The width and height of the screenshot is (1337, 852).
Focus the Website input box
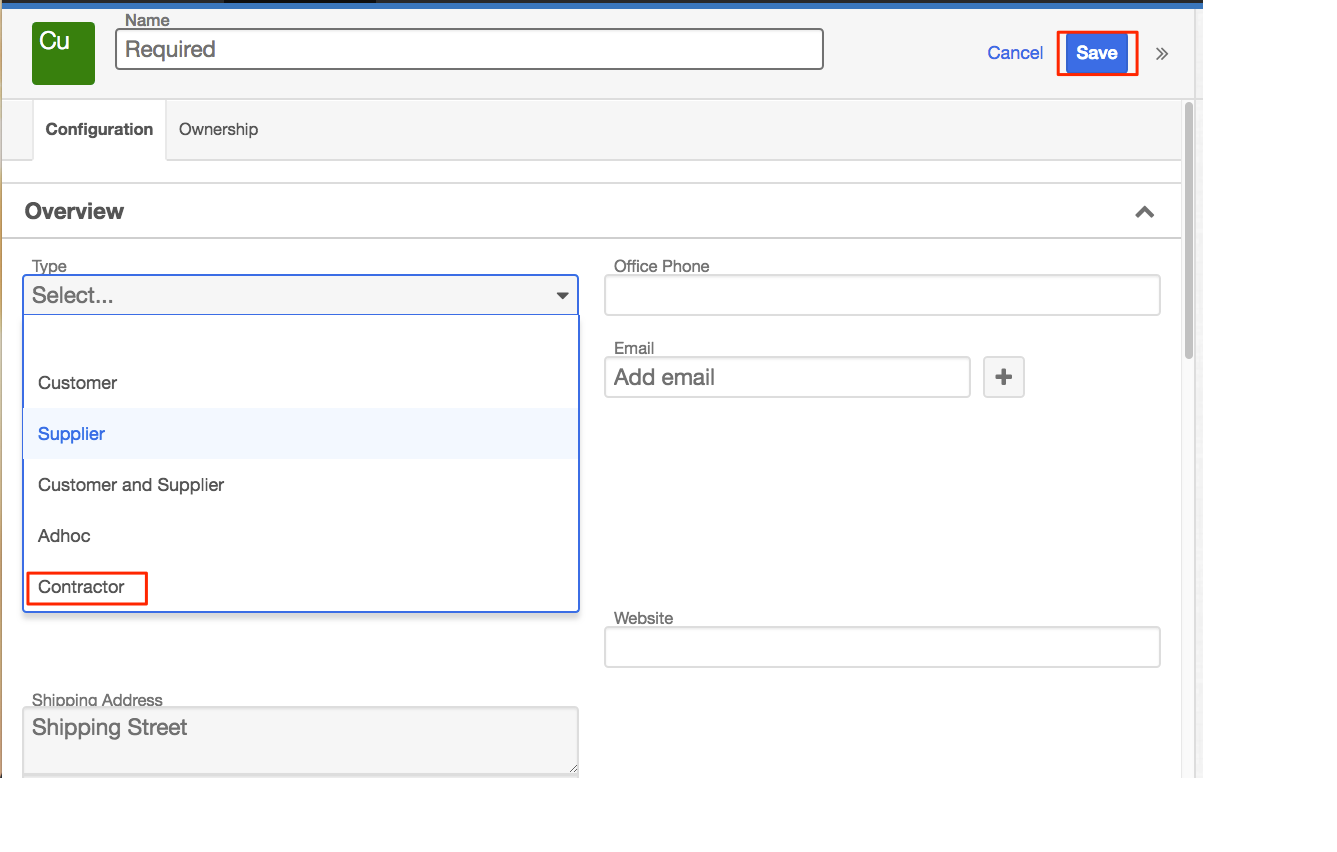882,647
